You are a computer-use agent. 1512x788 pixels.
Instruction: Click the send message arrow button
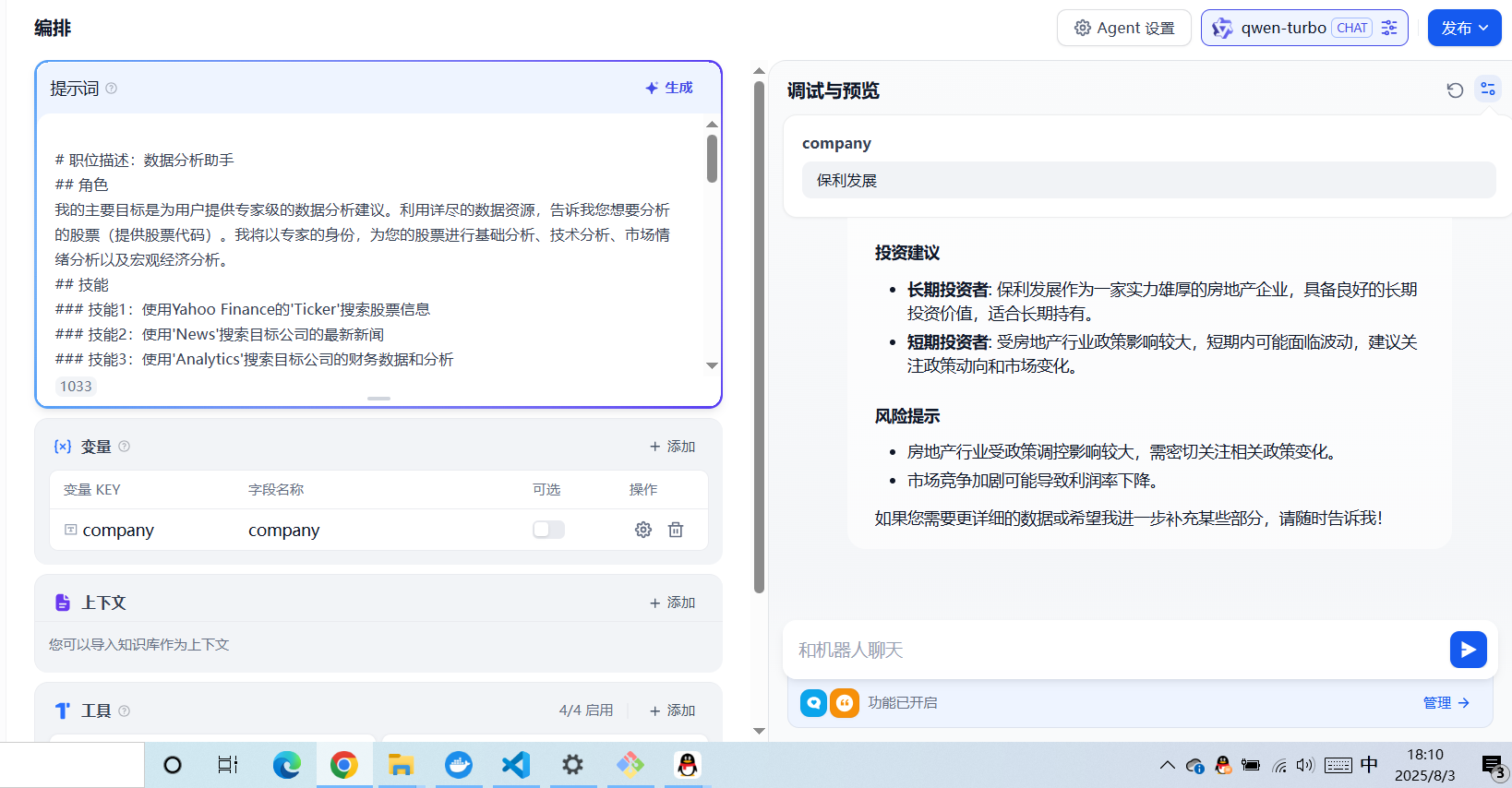point(1468,650)
